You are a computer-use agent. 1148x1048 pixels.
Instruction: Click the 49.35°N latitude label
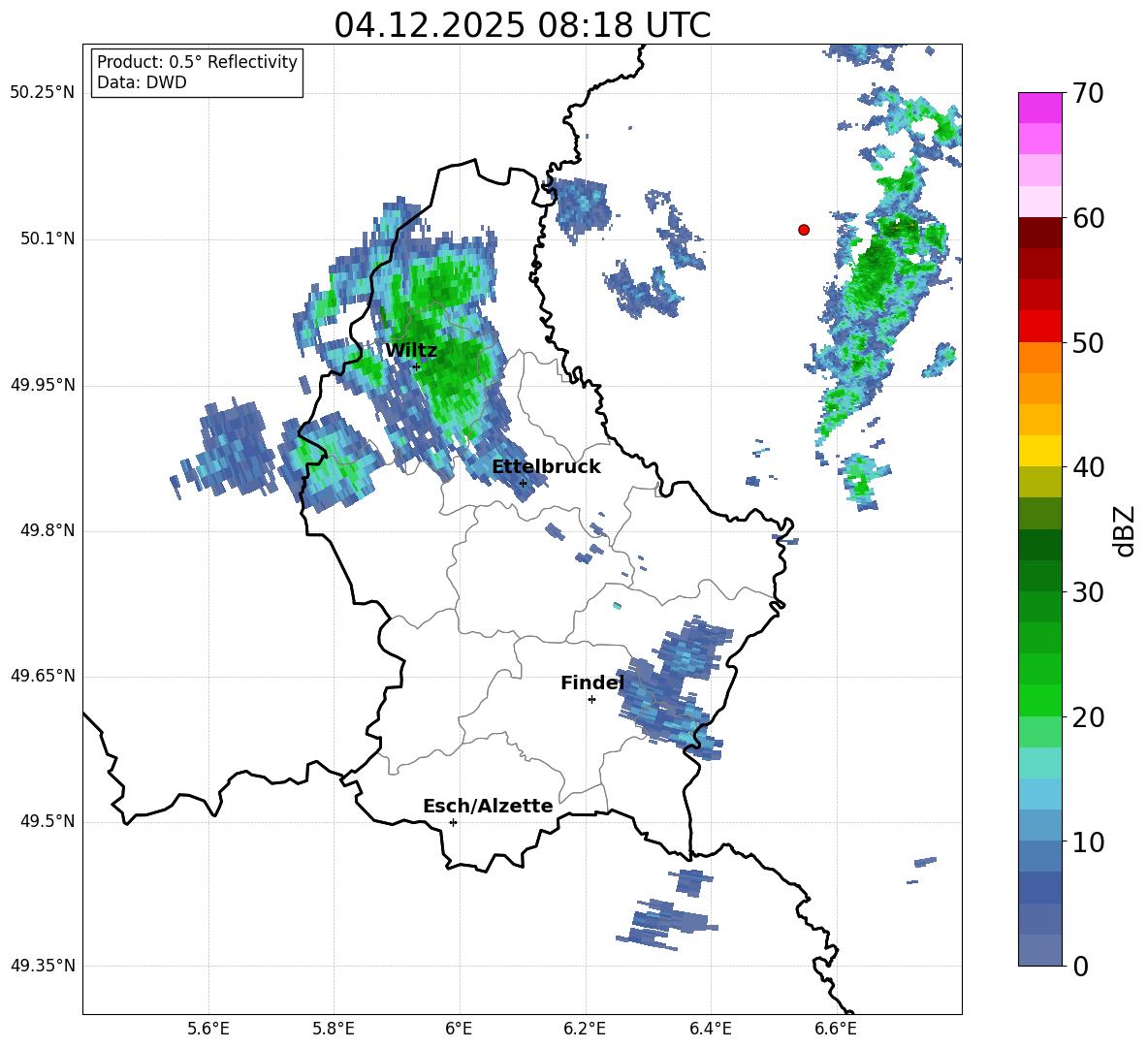point(43,966)
